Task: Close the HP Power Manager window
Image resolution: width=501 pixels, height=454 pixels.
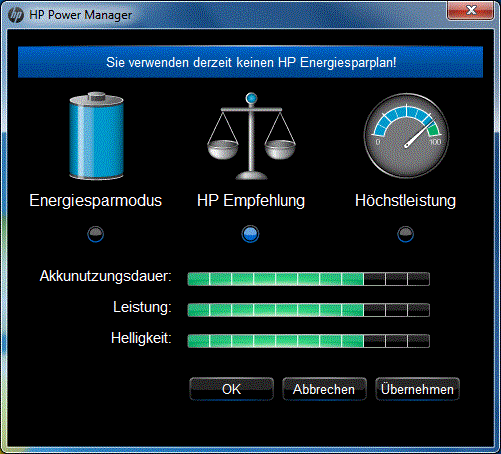Action: click(x=470, y=11)
